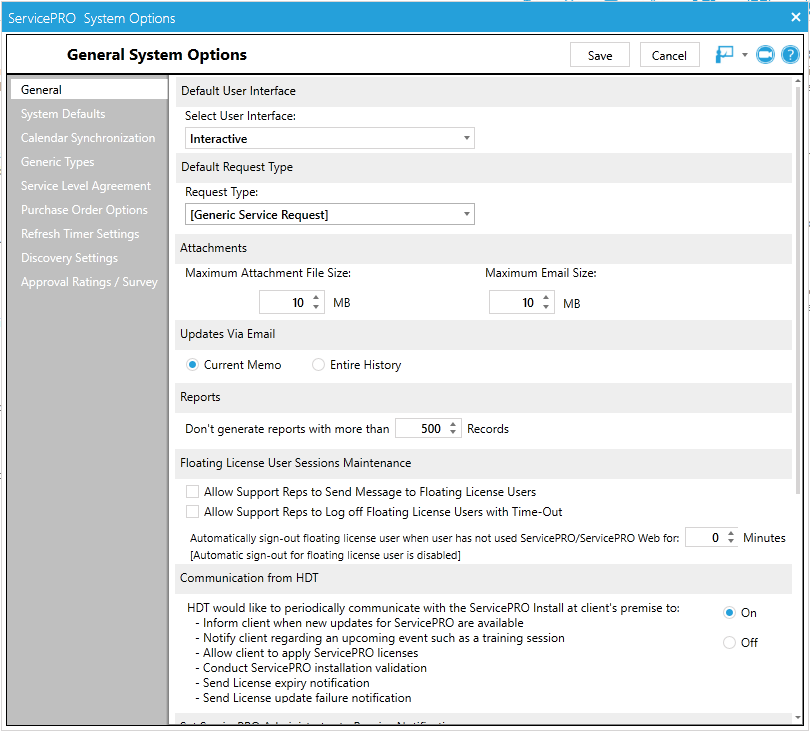Image resolution: width=810 pixels, height=733 pixels.
Task: Click '[Automatic sign-out for floating license user is disabled]' text
Action: (x=325, y=555)
